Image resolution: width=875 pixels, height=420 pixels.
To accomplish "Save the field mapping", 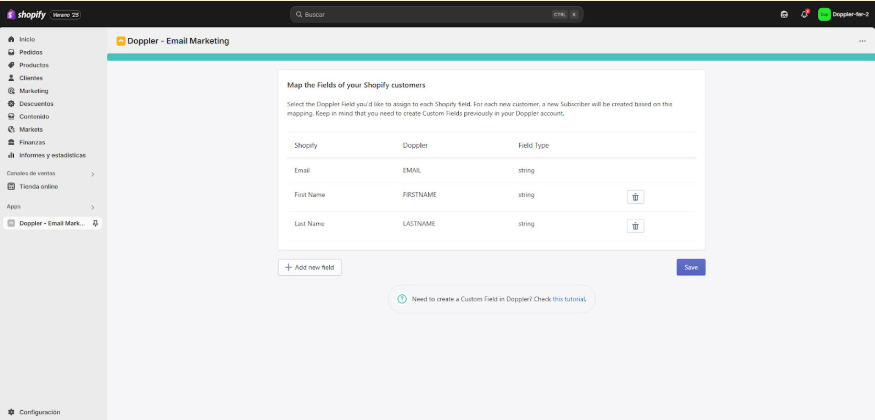I will [x=691, y=267].
